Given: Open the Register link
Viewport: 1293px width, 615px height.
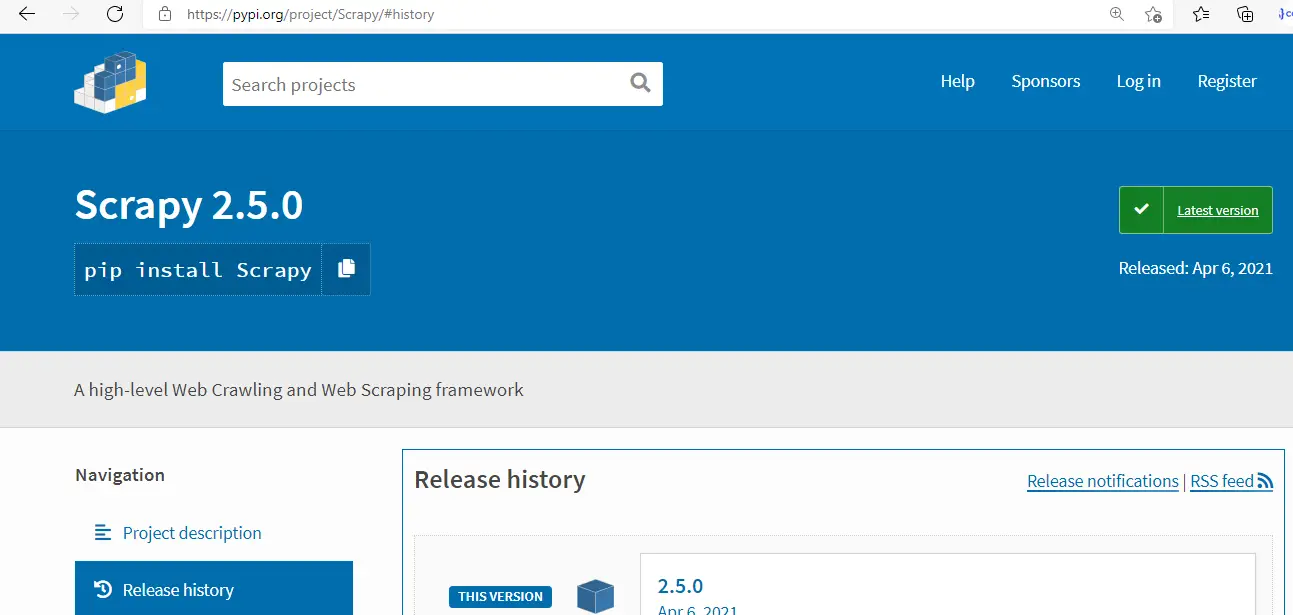Looking at the screenshot, I should [x=1227, y=81].
